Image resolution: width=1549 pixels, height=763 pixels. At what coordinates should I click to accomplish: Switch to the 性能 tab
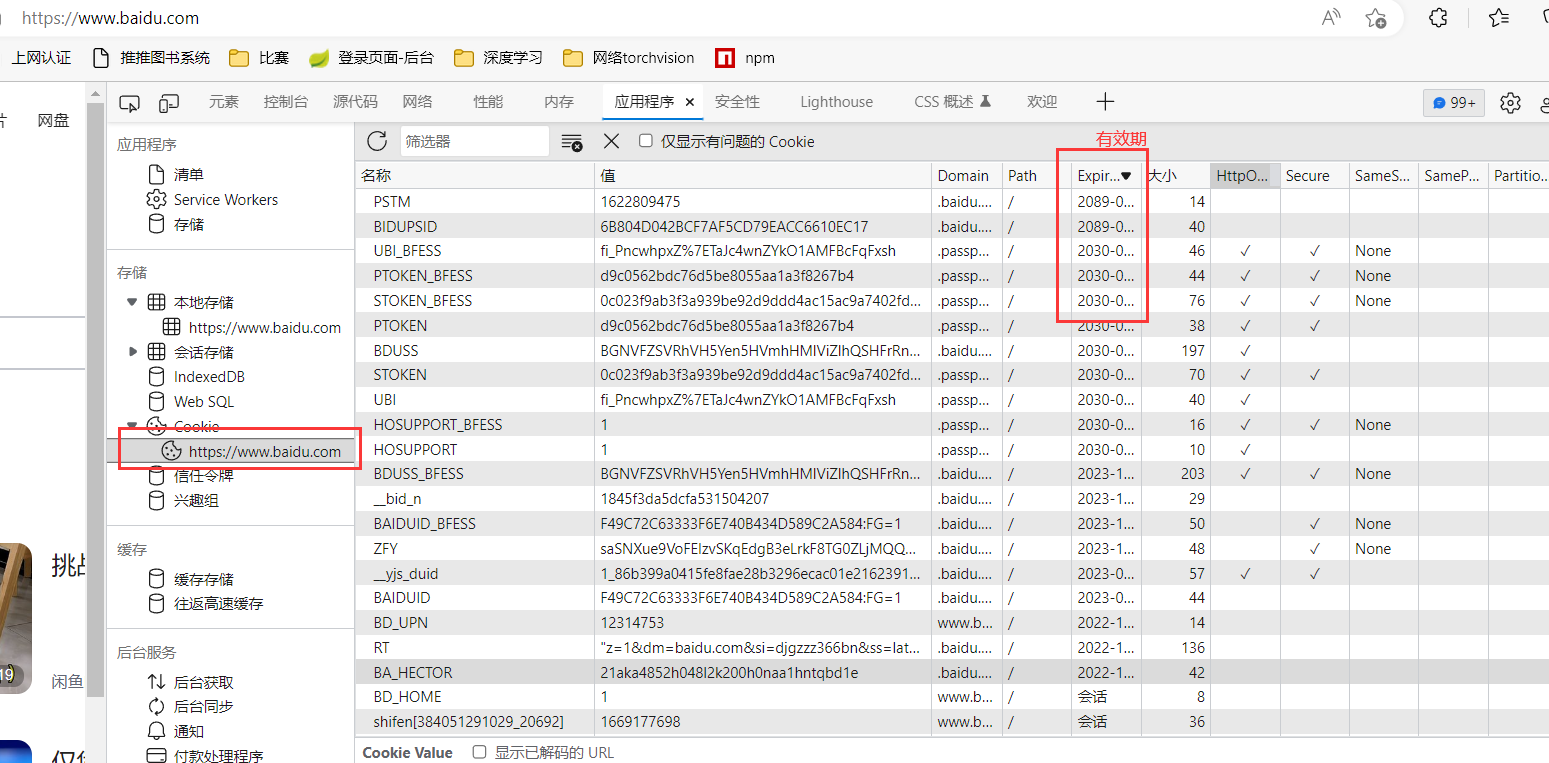click(x=488, y=102)
